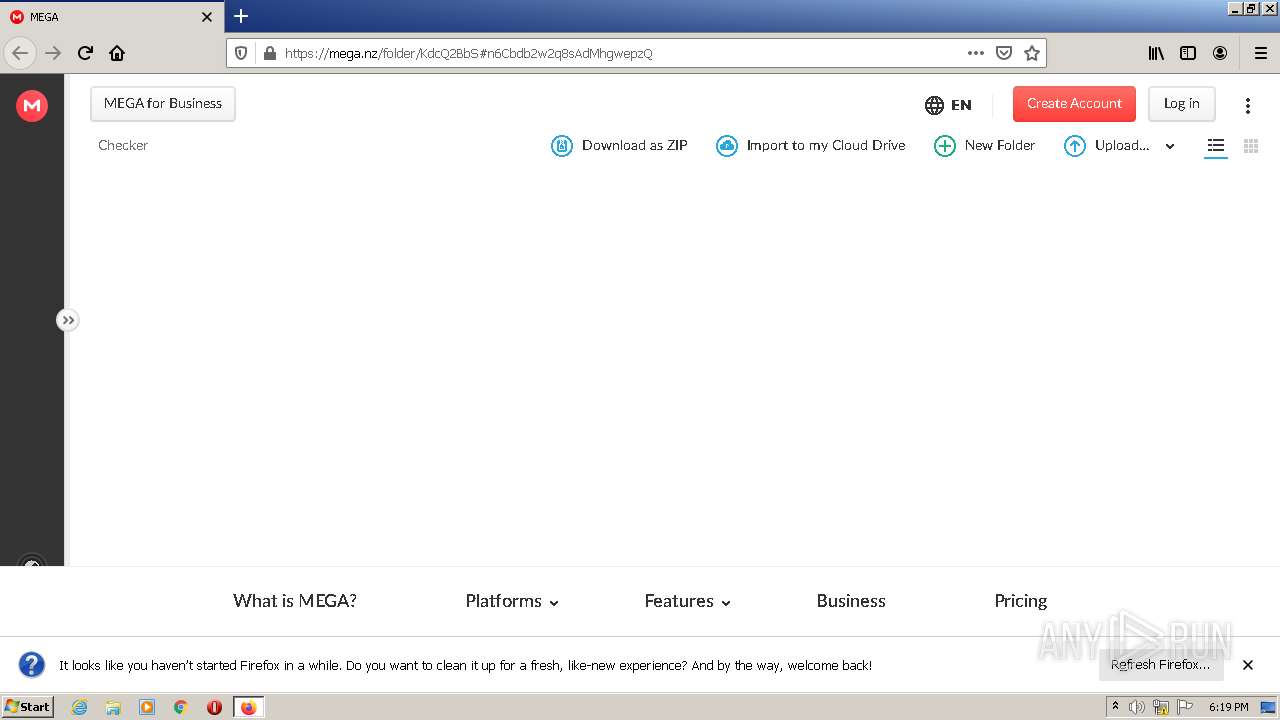Reload the current page
The height and width of the screenshot is (720, 1280).
[x=85, y=53]
